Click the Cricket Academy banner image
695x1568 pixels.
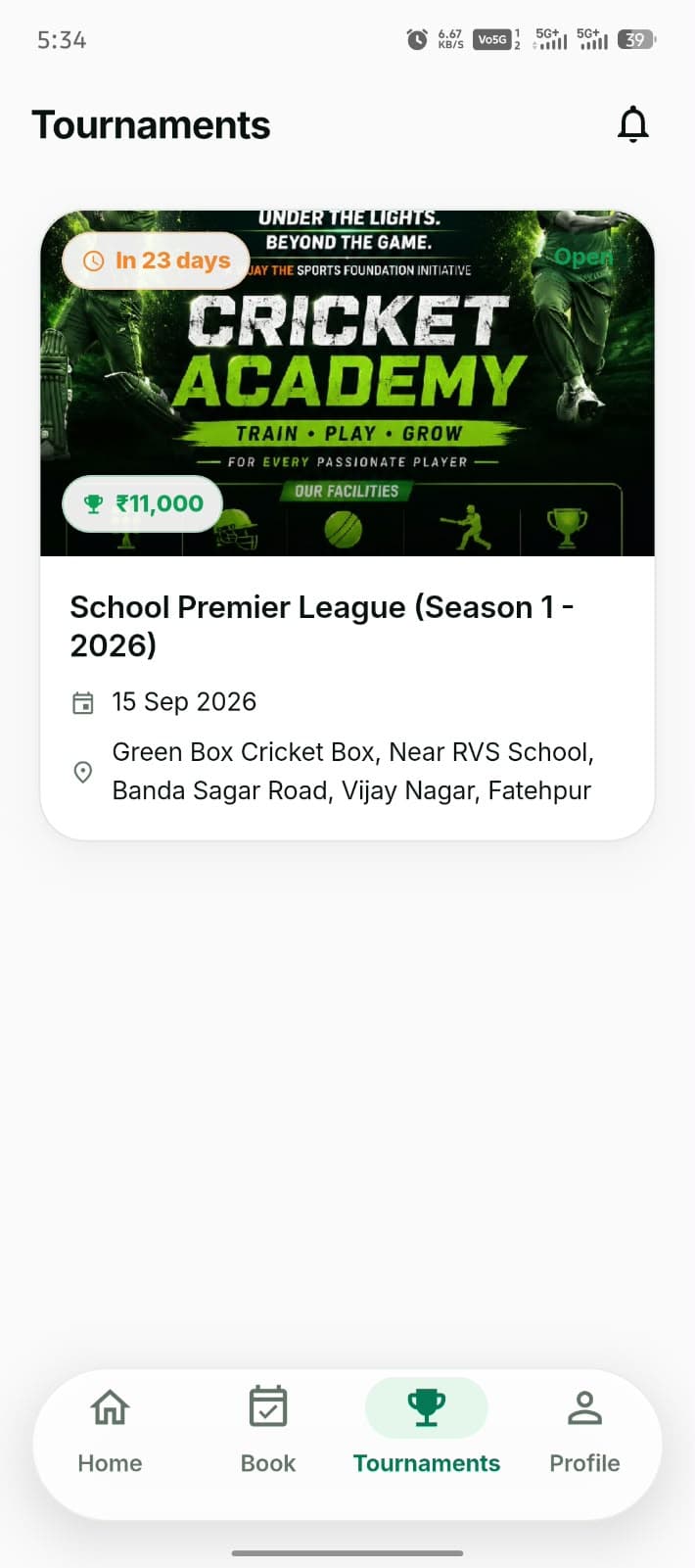point(347,383)
